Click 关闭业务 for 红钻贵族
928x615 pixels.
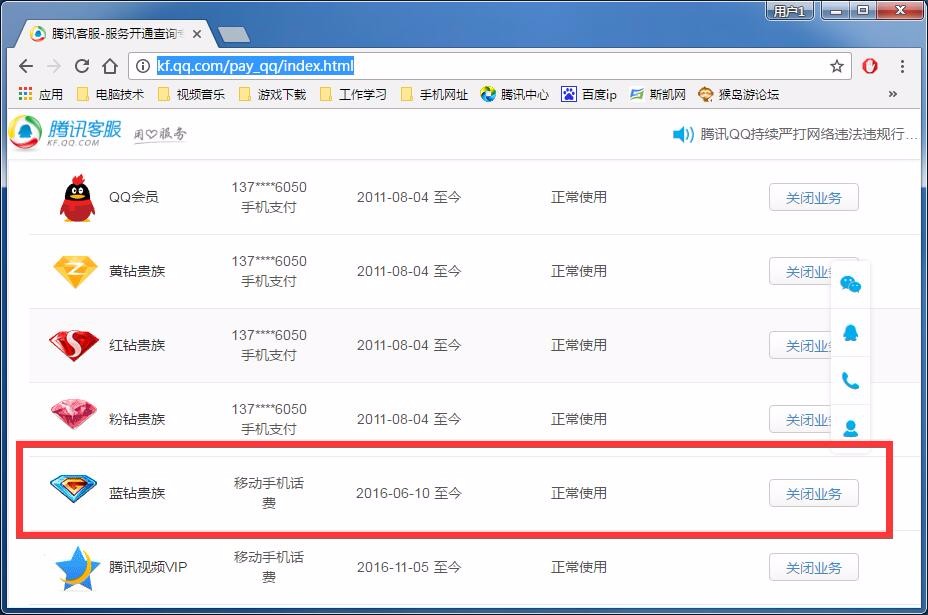tap(800, 345)
